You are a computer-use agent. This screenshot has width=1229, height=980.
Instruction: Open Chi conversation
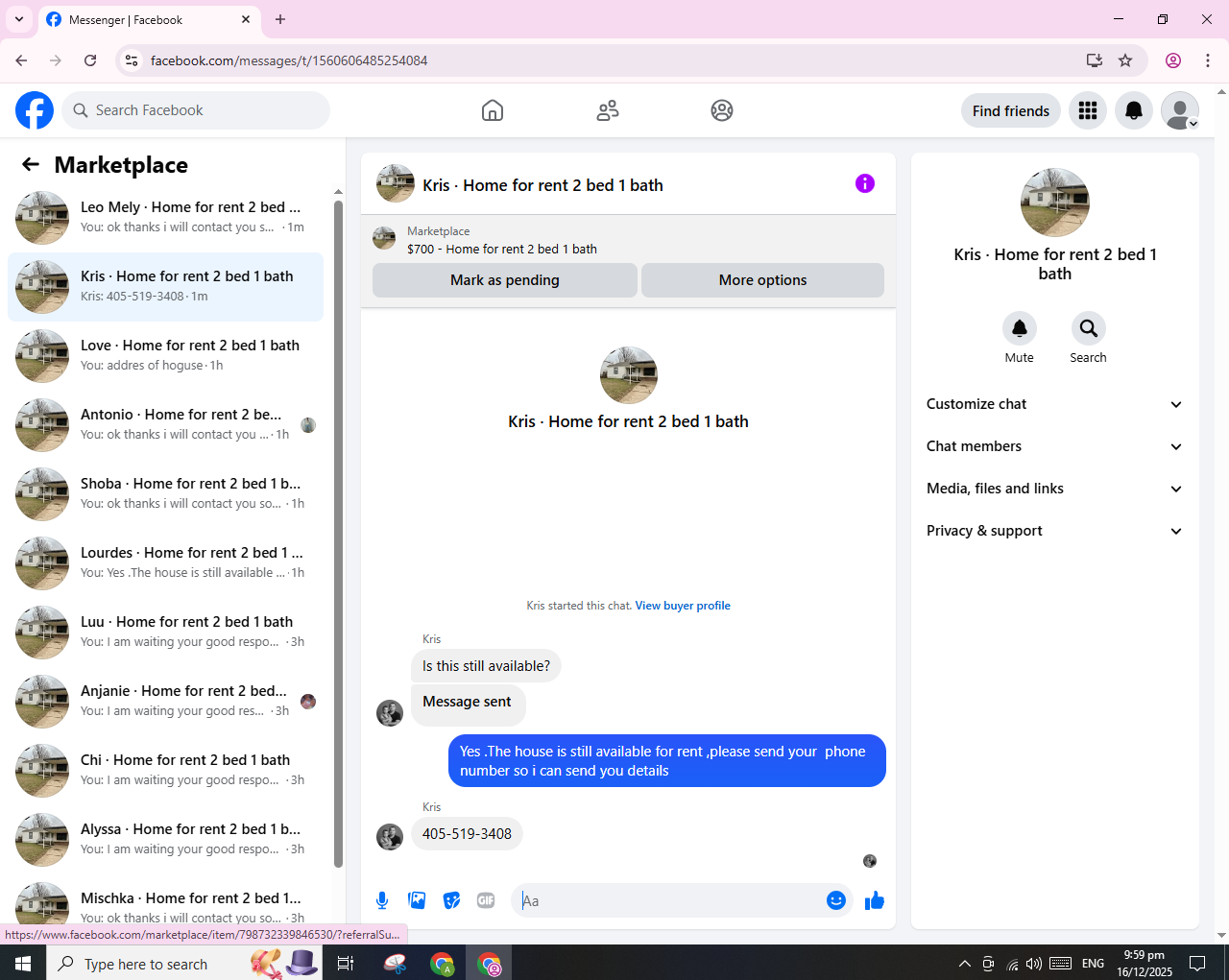(165, 771)
